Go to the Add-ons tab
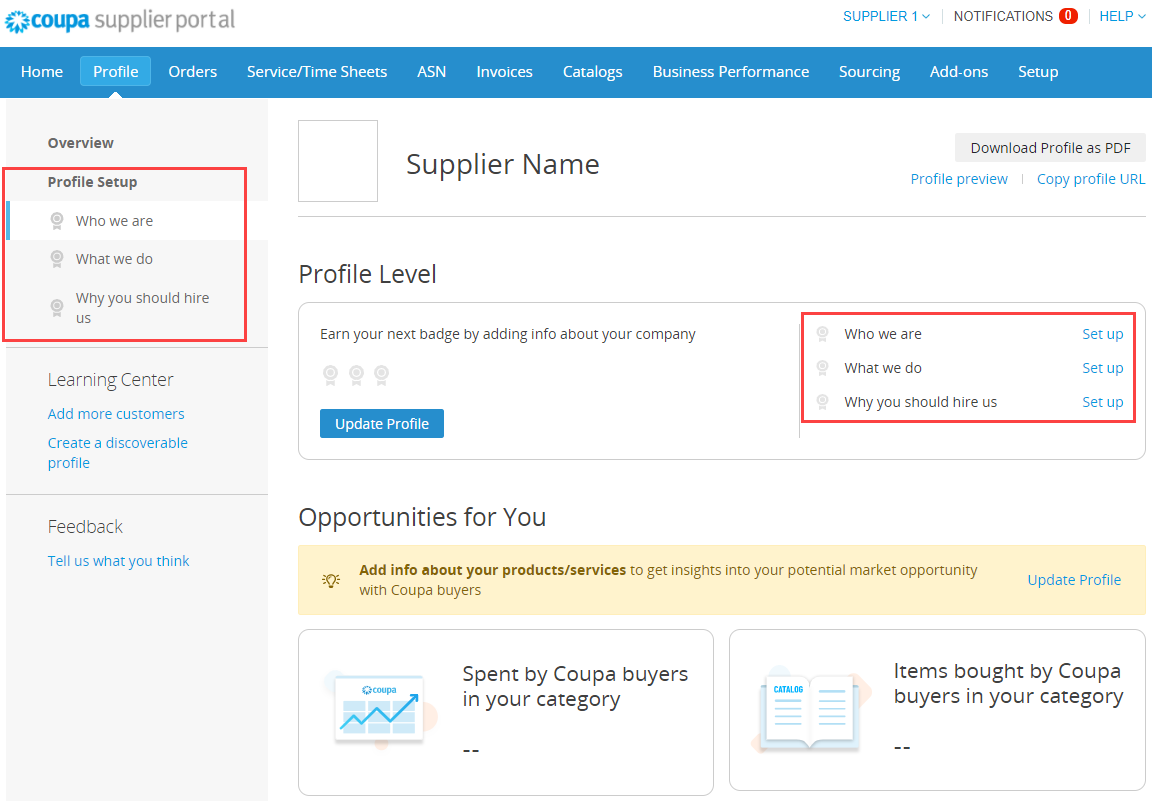Viewport: 1152px width, 801px height. 959,71
